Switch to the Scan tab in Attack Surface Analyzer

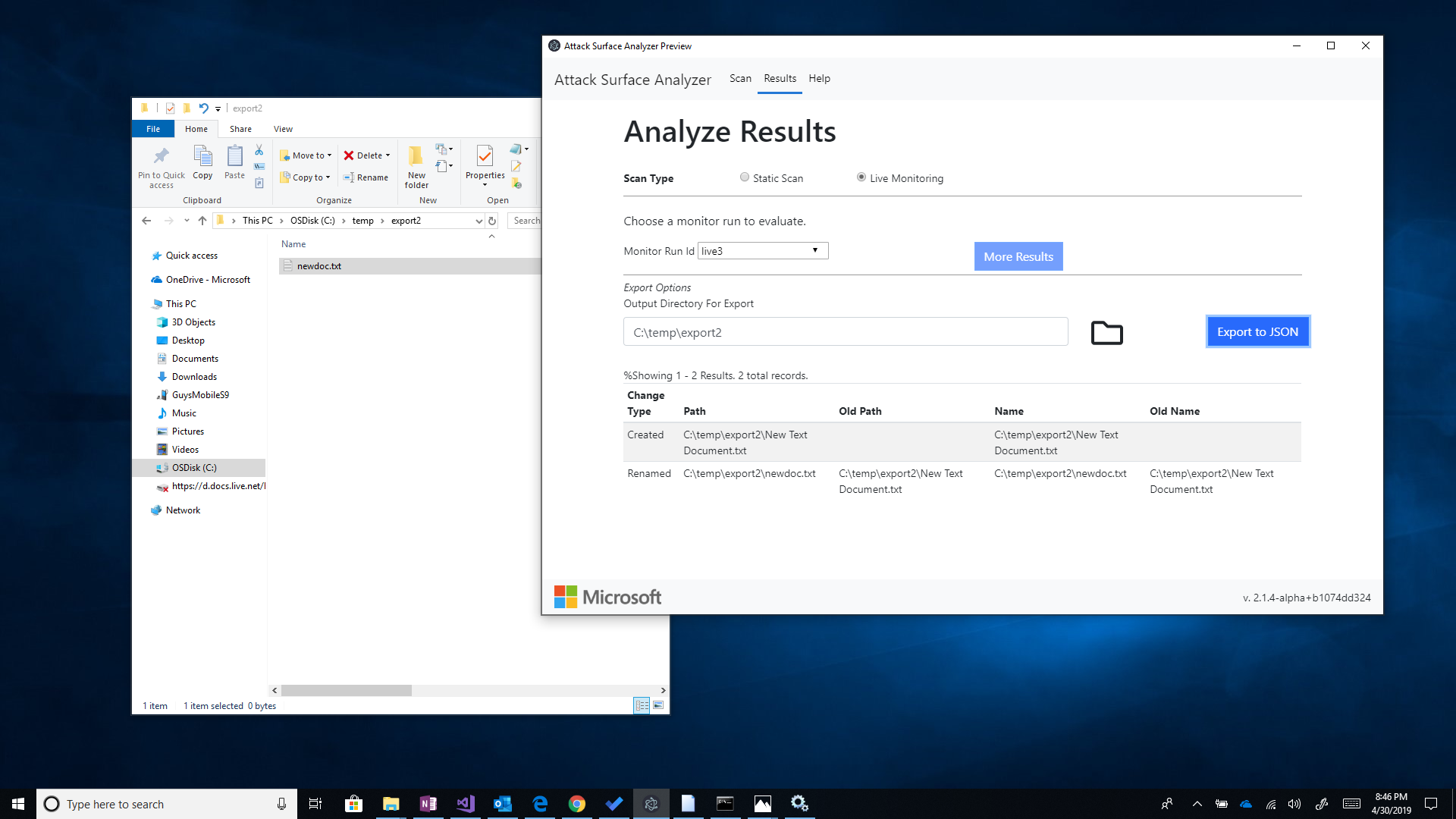740,78
